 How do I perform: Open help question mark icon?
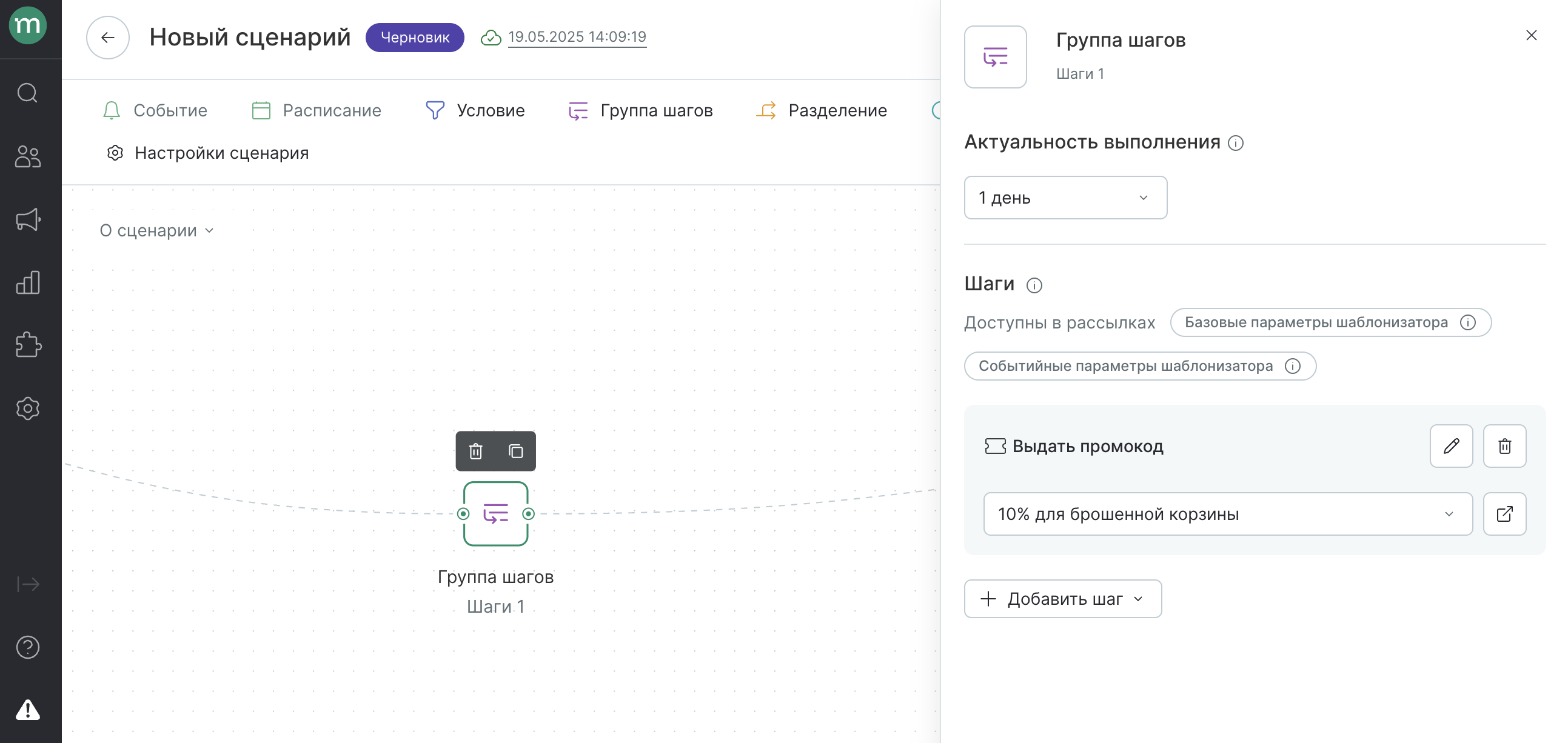tap(28, 647)
